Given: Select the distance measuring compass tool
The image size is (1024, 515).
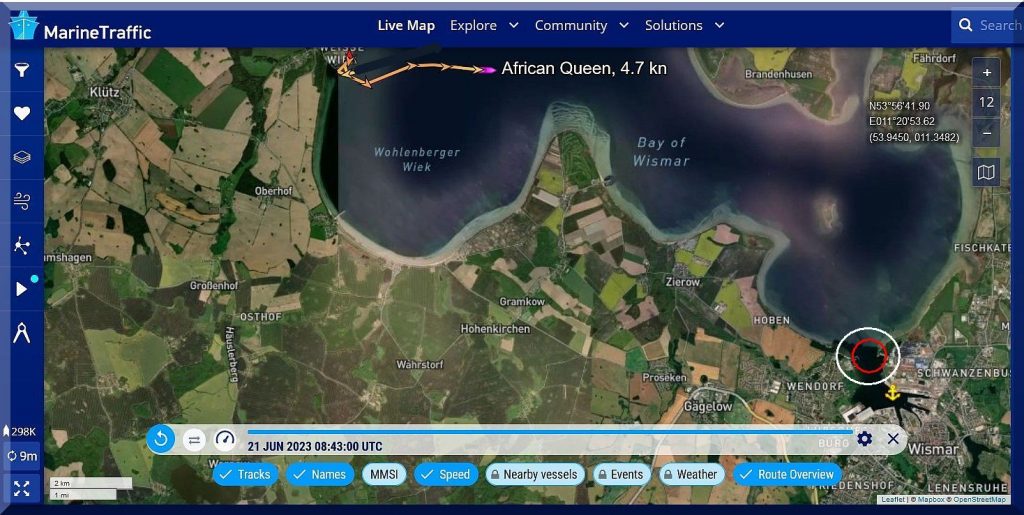Looking at the screenshot, I should pyautogui.click(x=21, y=334).
